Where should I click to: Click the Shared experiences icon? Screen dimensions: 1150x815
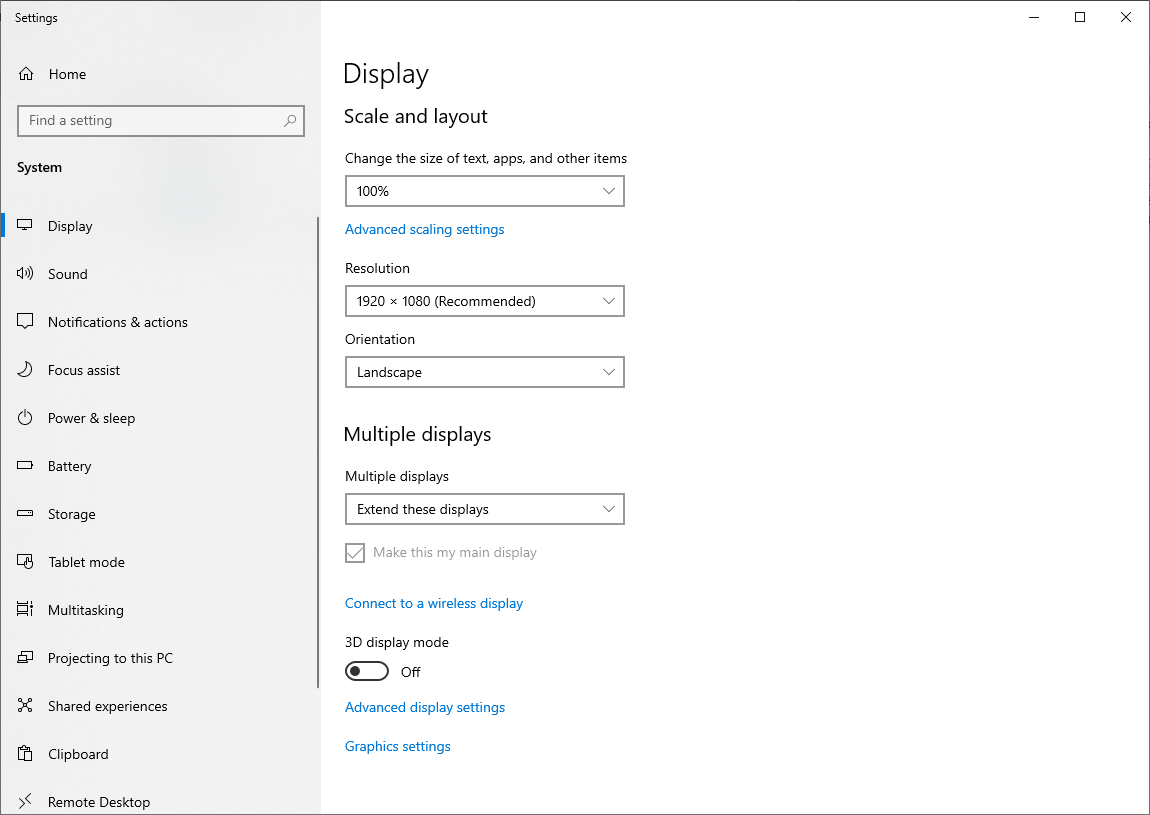coord(25,706)
